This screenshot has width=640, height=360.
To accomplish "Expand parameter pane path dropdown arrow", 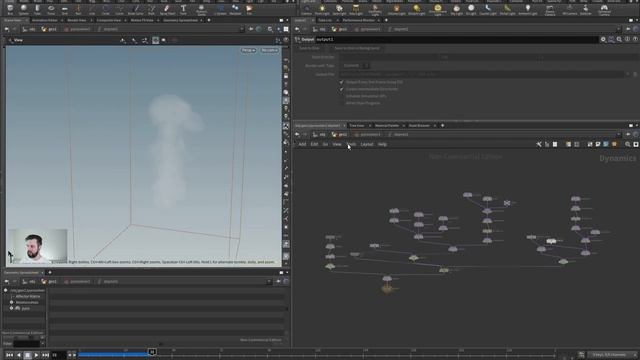I will [x=618, y=29].
